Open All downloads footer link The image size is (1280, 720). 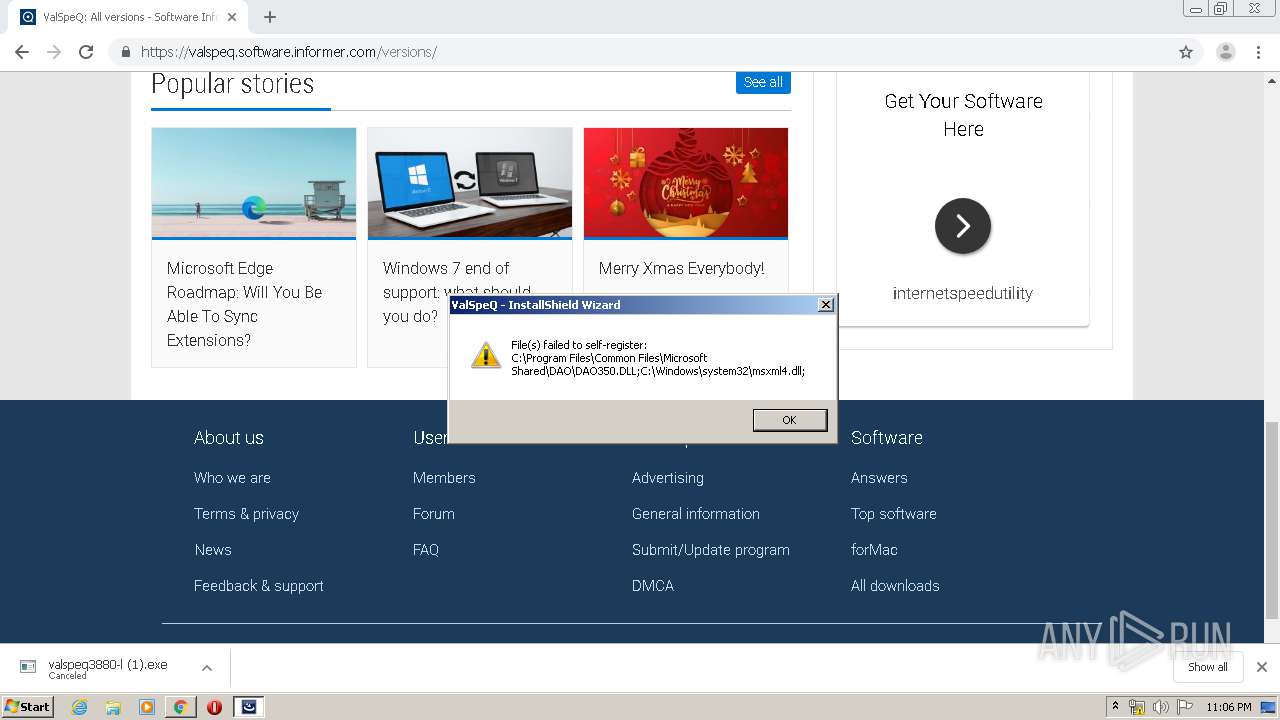[x=895, y=586]
